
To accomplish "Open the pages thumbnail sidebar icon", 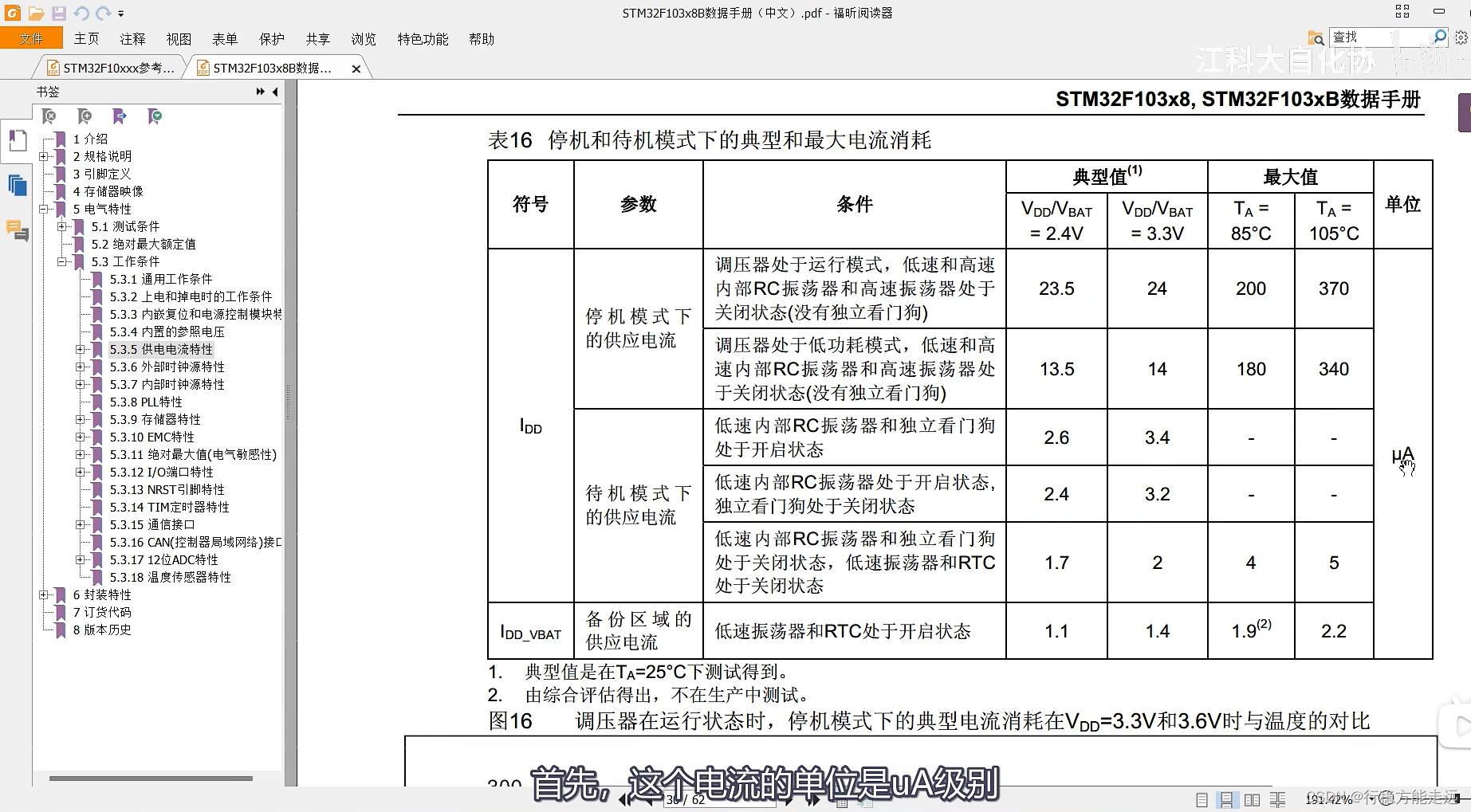I will coord(17,186).
